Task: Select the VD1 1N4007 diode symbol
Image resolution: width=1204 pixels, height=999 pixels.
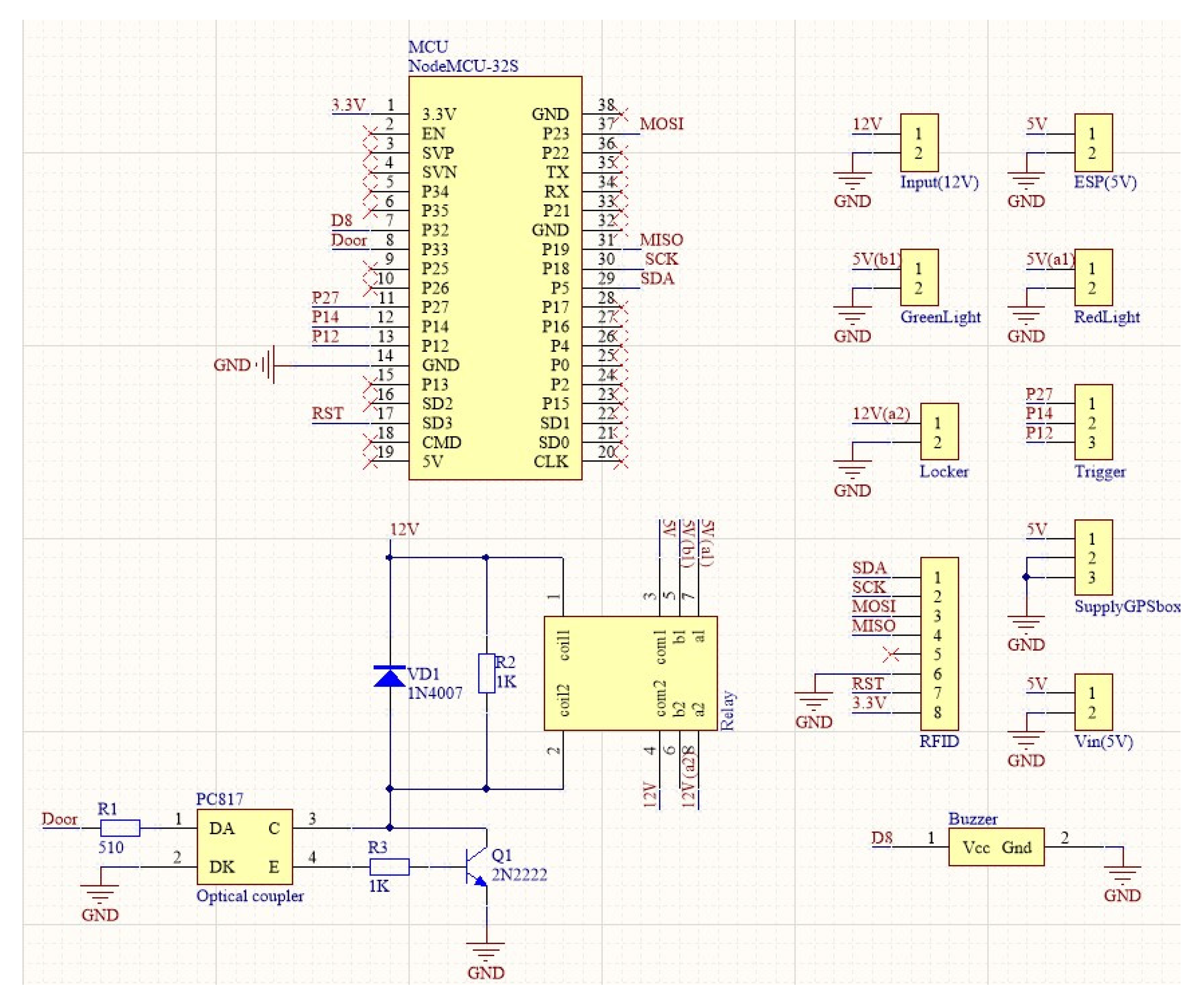Action: coord(389,677)
